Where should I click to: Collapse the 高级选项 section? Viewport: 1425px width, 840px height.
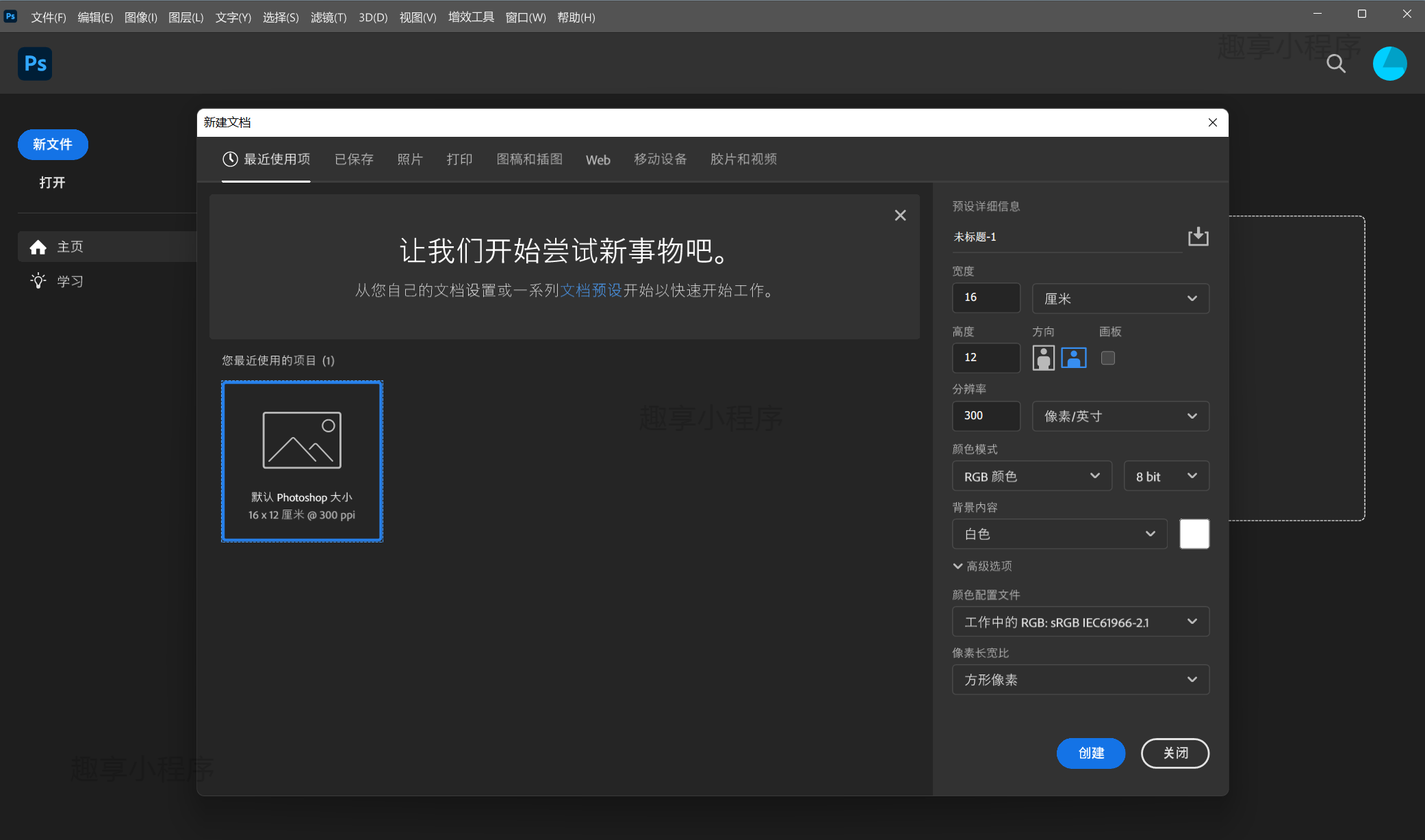(982, 566)
